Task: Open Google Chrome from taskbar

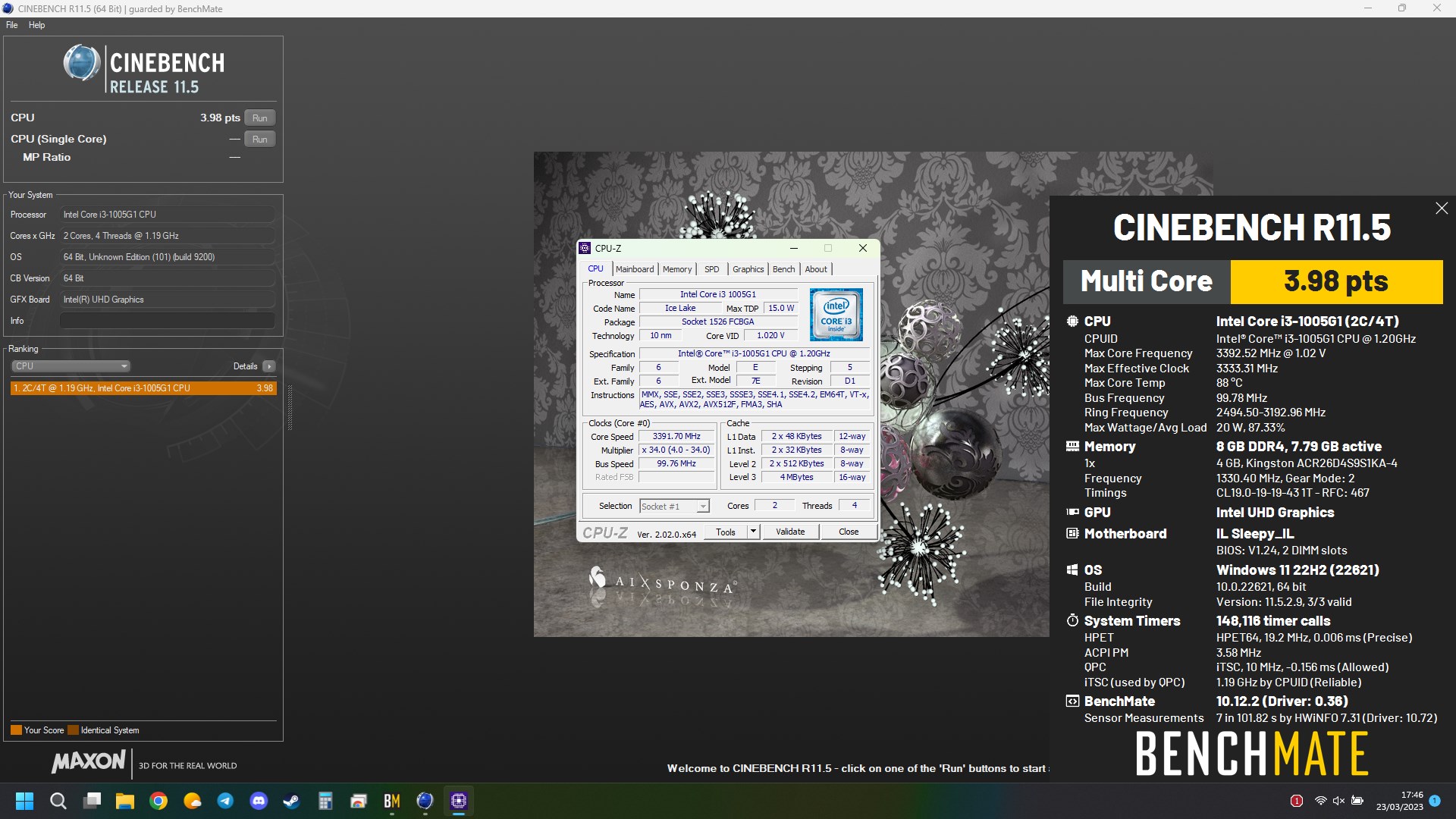Action: (x=158, y=801)
